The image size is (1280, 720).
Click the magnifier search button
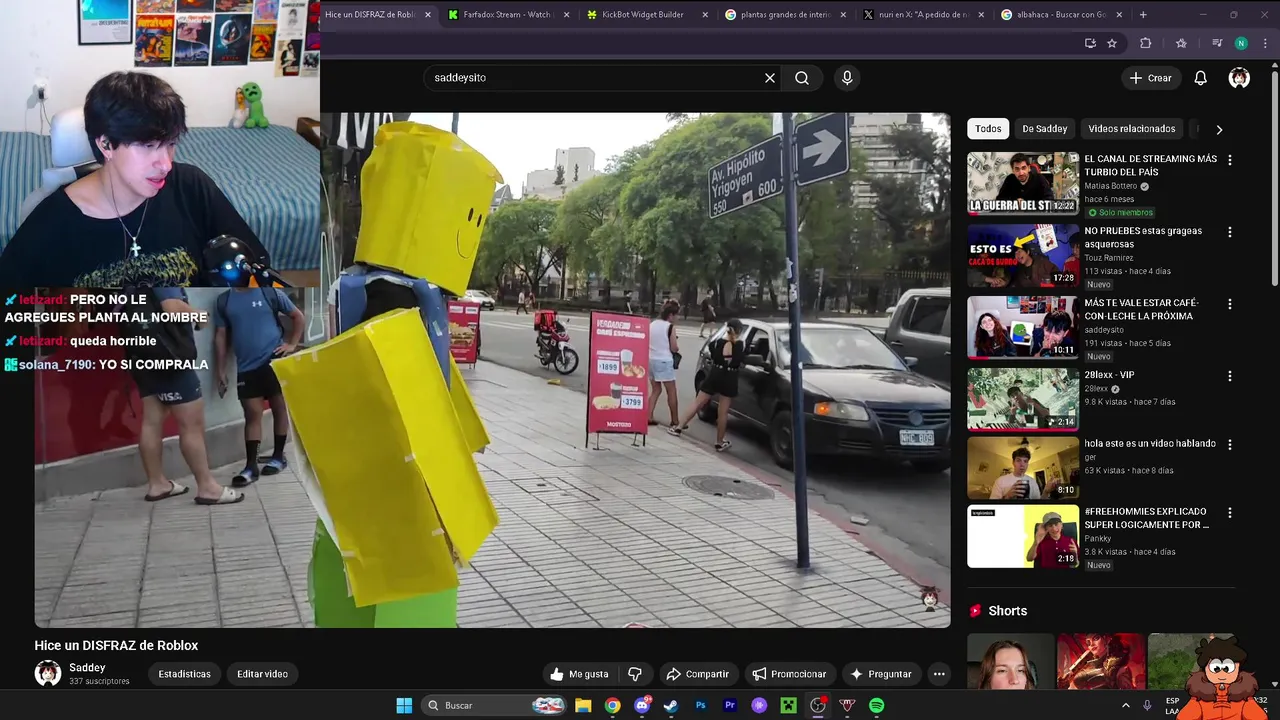click(x=802, y=78)
